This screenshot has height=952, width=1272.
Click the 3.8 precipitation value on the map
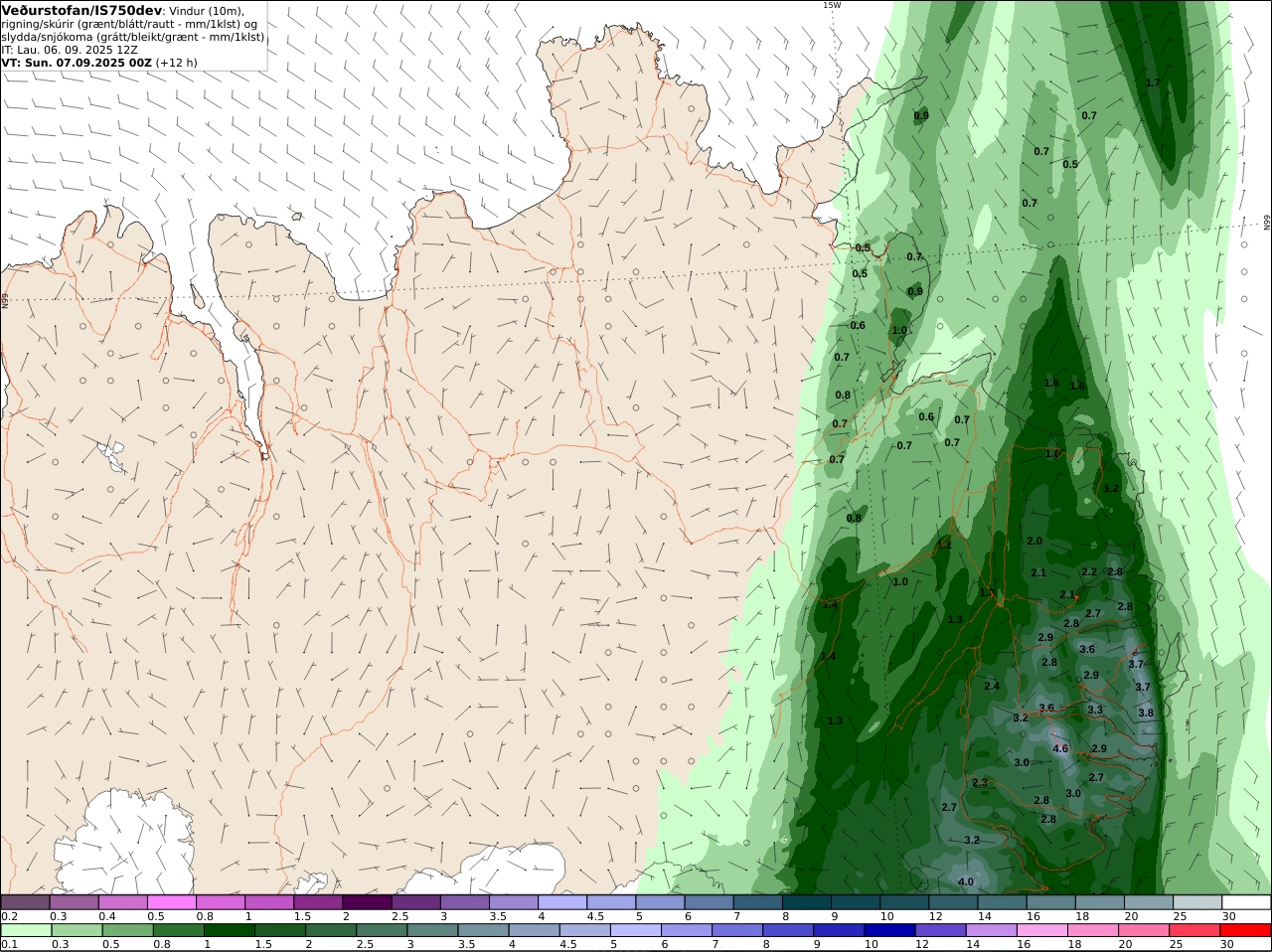coord(1146,713)
